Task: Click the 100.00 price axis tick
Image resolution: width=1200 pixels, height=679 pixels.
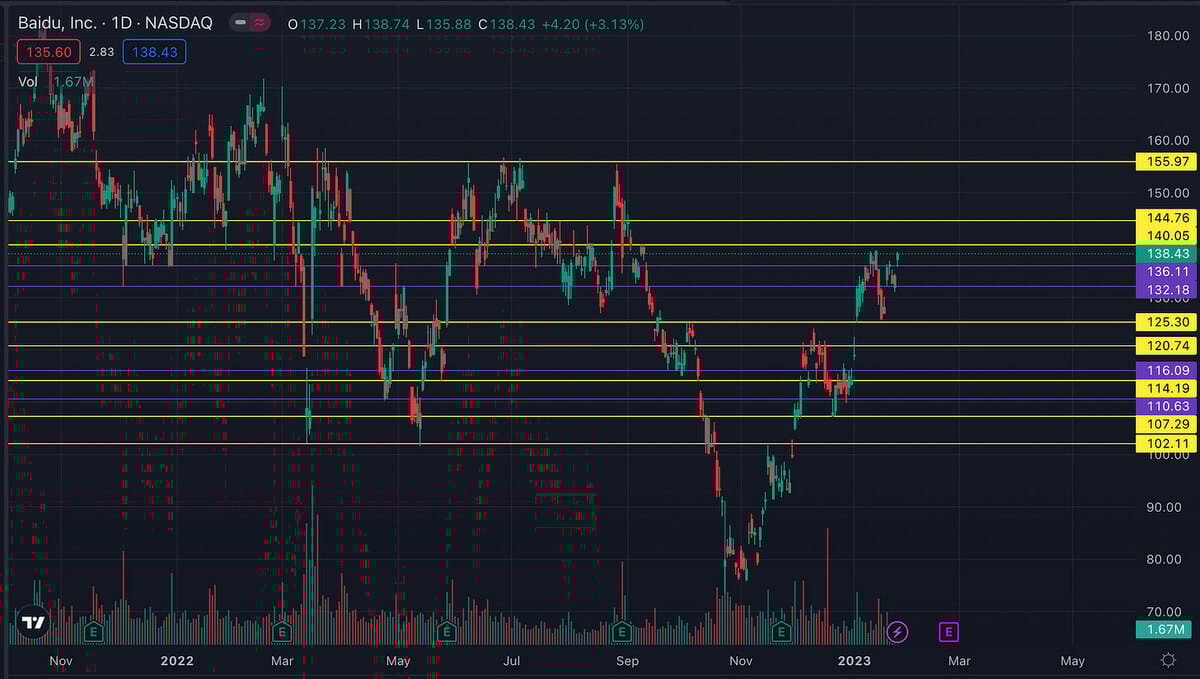Action: click(1168, 455)
